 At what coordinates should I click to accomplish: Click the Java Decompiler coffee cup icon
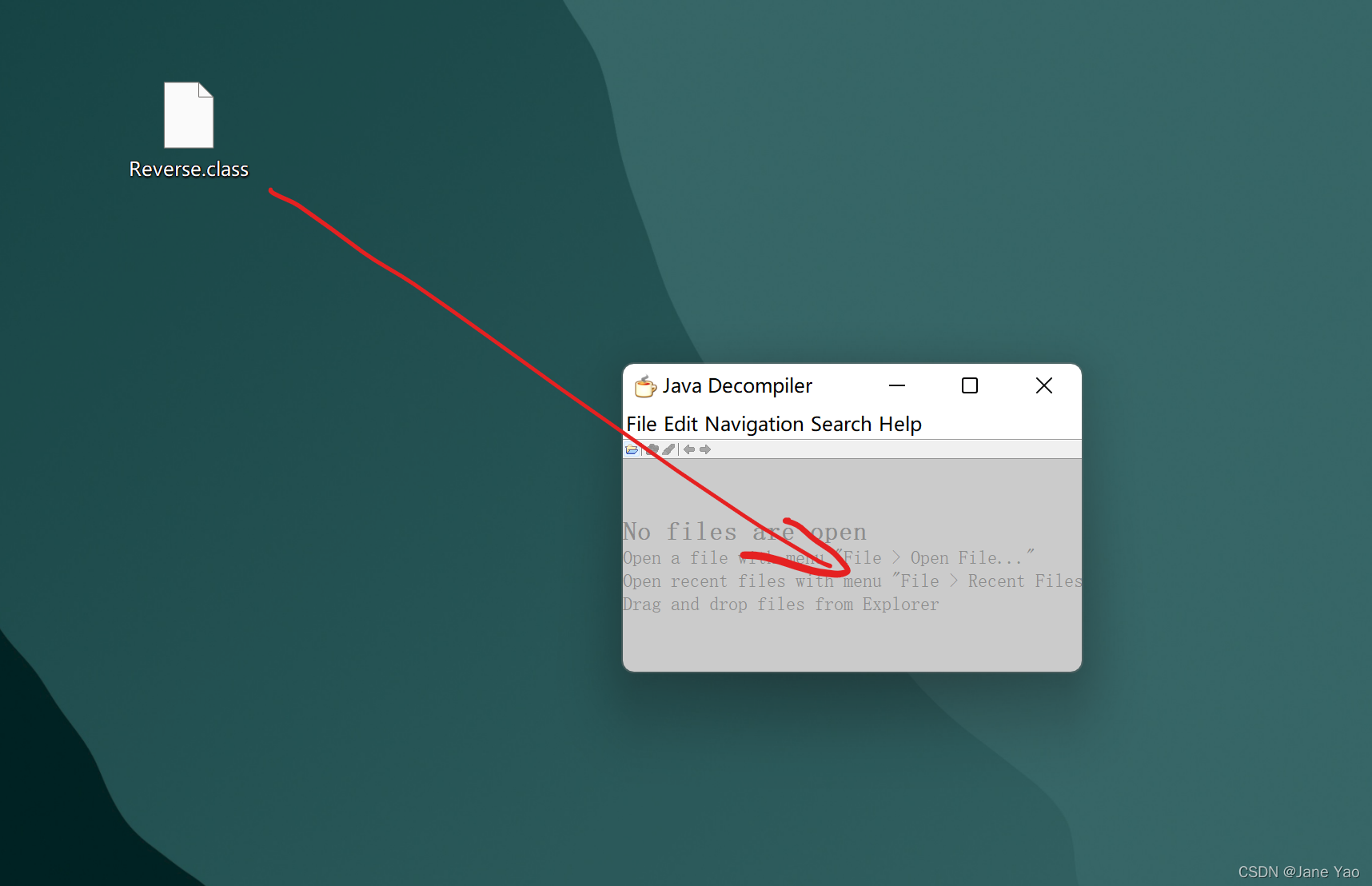645,386
